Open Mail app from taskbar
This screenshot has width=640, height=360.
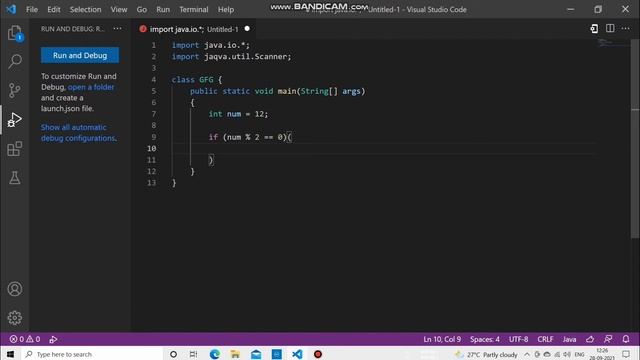click(256, 354)
